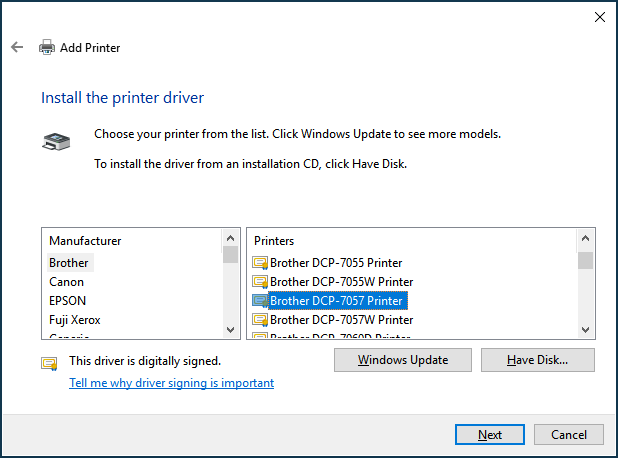Open Windows Update for more models
This screenshot has width=618, height=458.
pos(403,360)
